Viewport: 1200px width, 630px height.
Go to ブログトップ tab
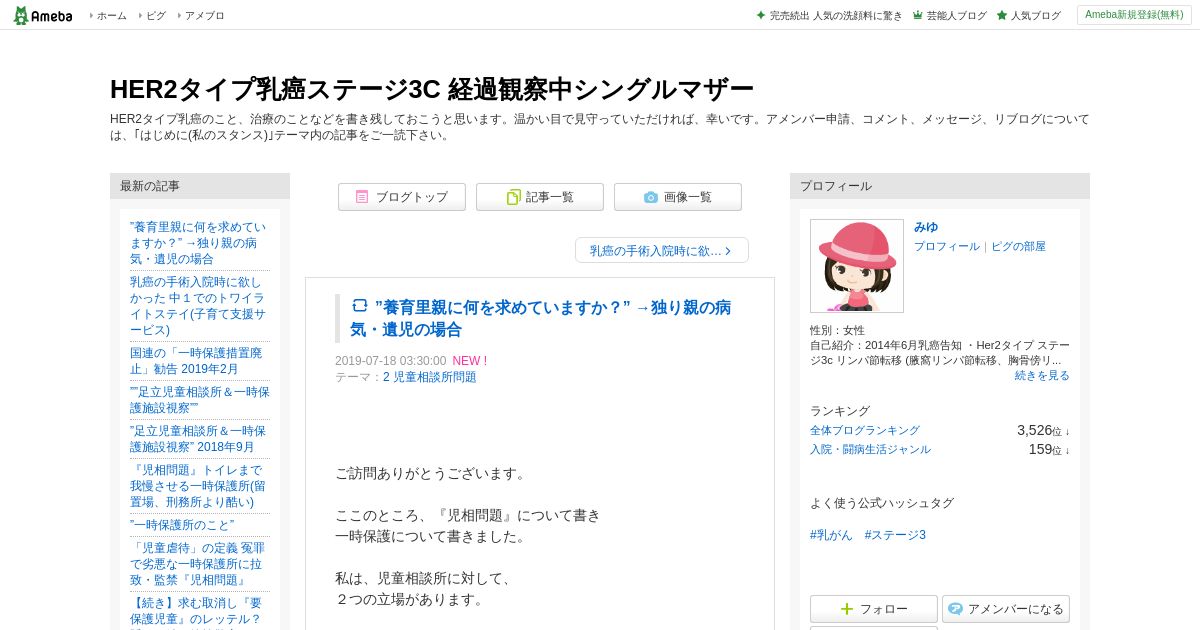click(402, 197)
